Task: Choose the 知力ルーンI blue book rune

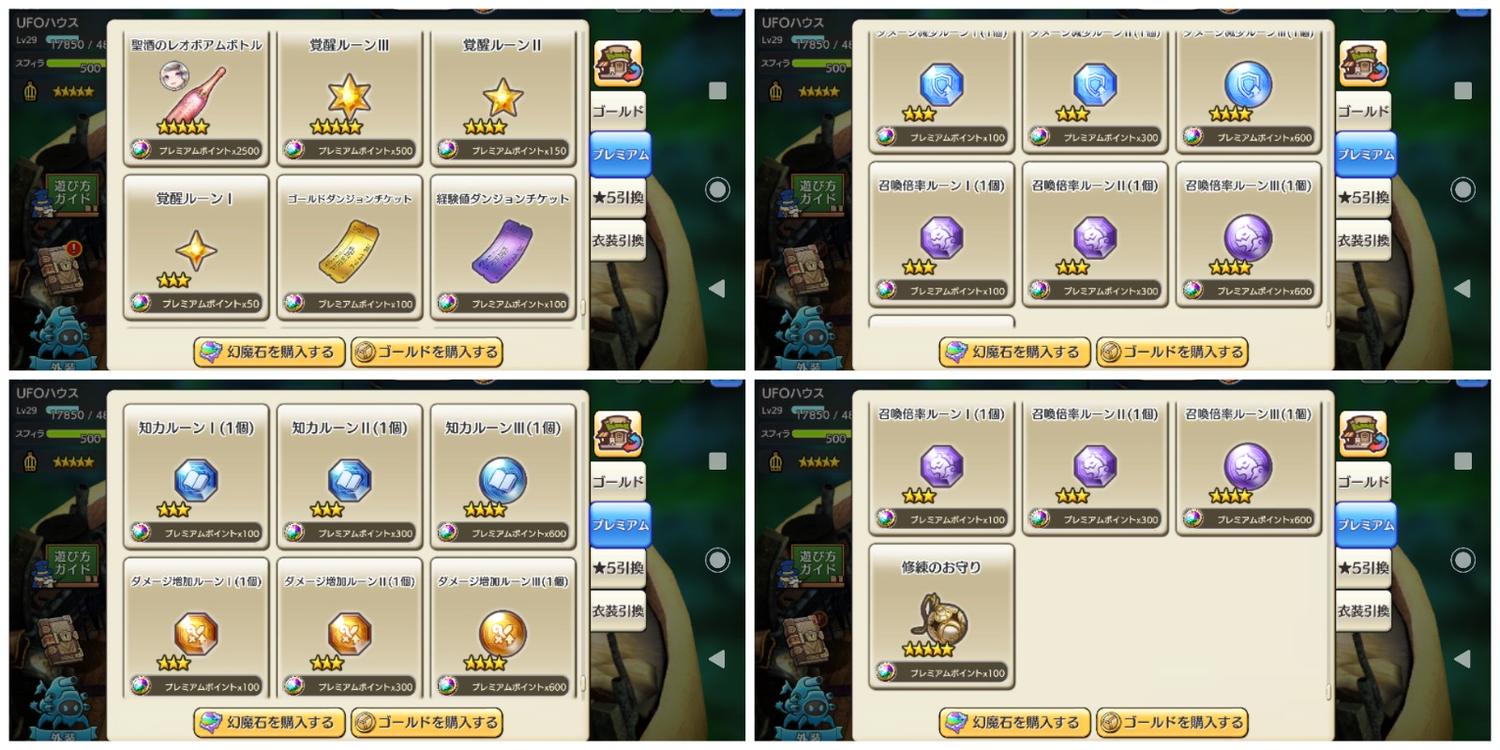Action: tap(196, 477)
